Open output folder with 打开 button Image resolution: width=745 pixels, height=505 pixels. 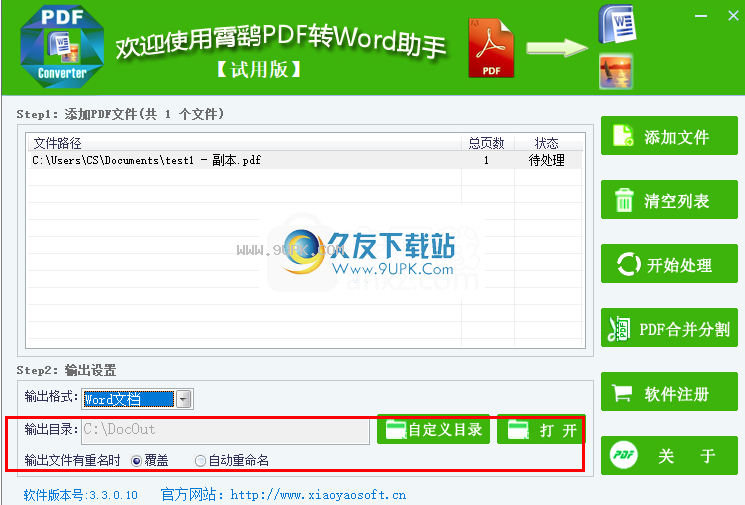point(541,429)
